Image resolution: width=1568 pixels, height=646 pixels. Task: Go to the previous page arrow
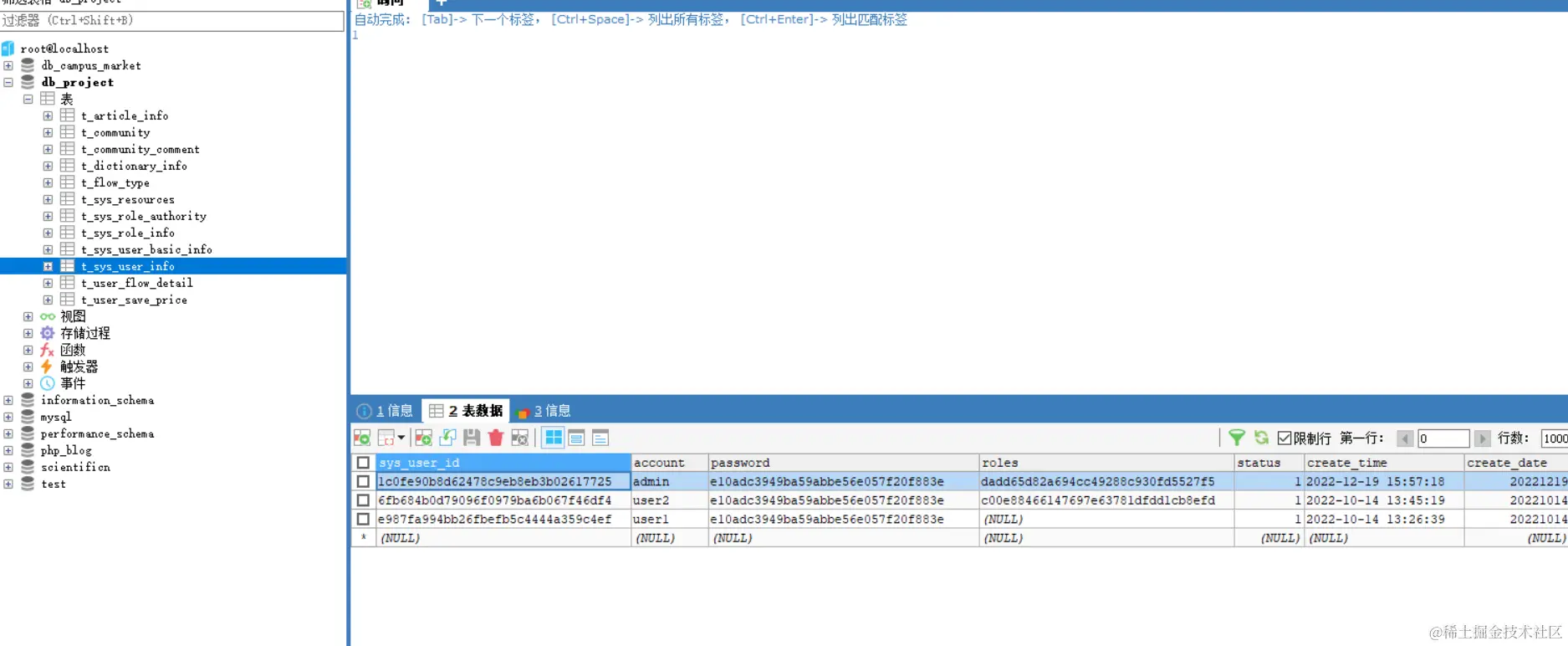1405,438
